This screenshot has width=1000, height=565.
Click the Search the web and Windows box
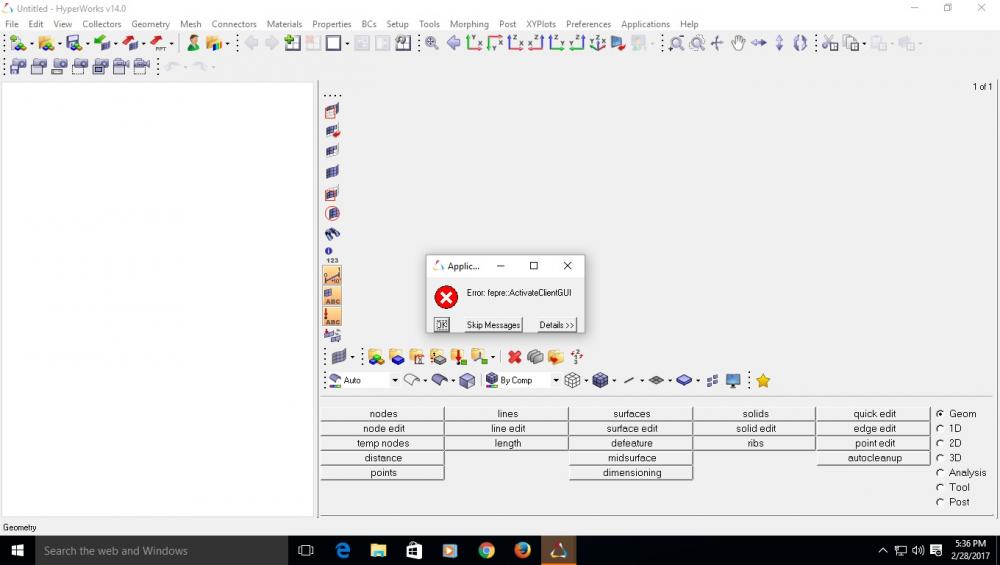161,550
